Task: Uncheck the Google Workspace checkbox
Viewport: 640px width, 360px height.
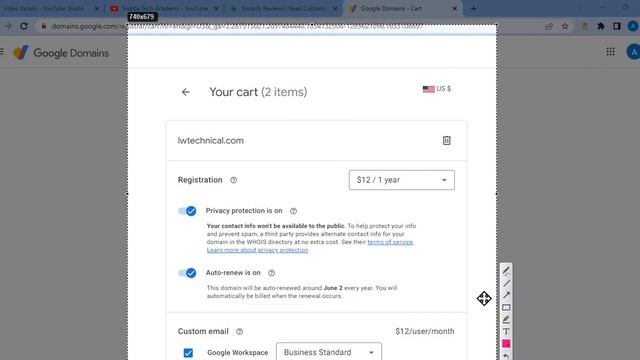Action: pos(188,353)
